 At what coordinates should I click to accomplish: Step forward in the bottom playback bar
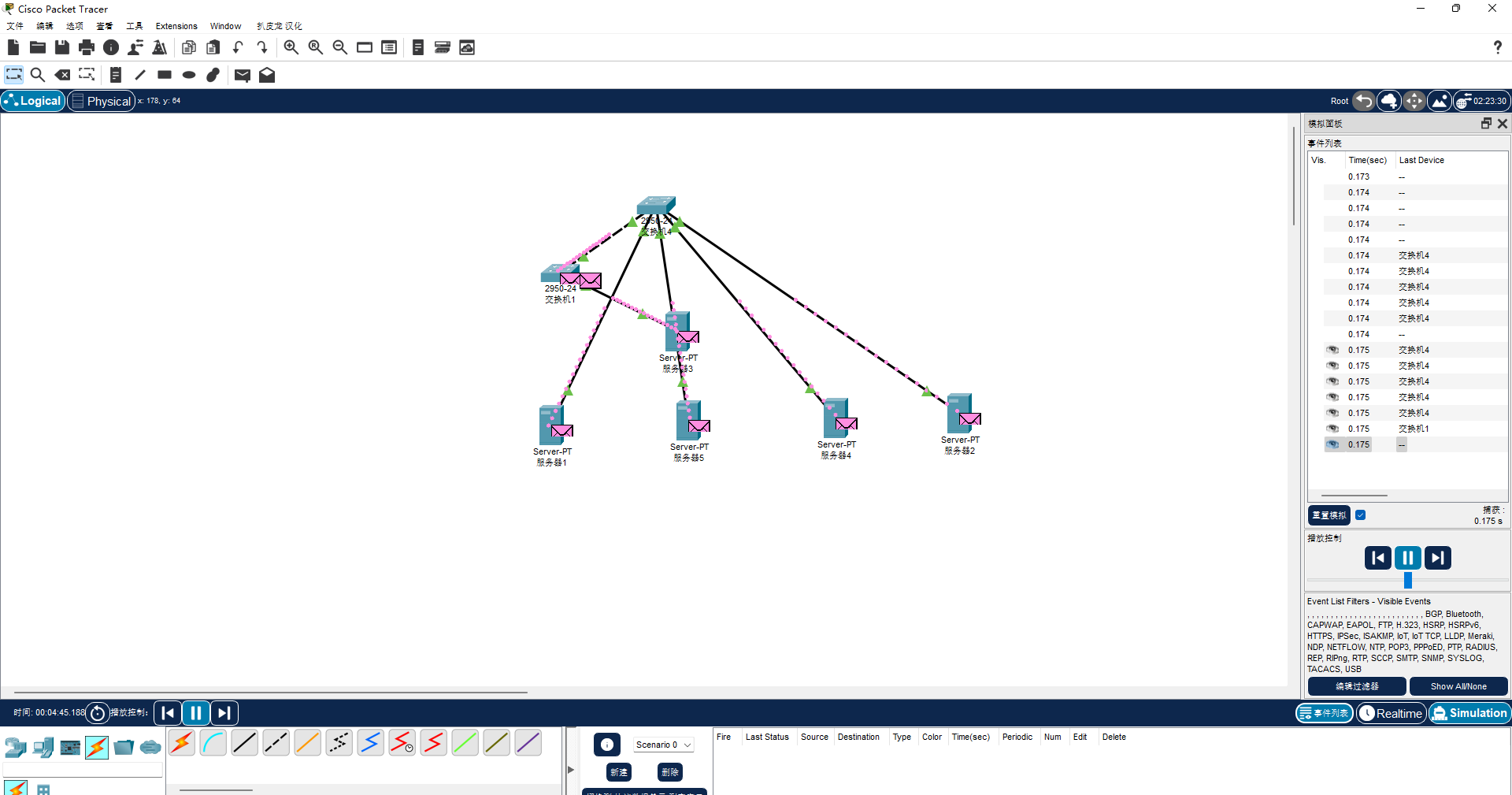coord(224,713)
